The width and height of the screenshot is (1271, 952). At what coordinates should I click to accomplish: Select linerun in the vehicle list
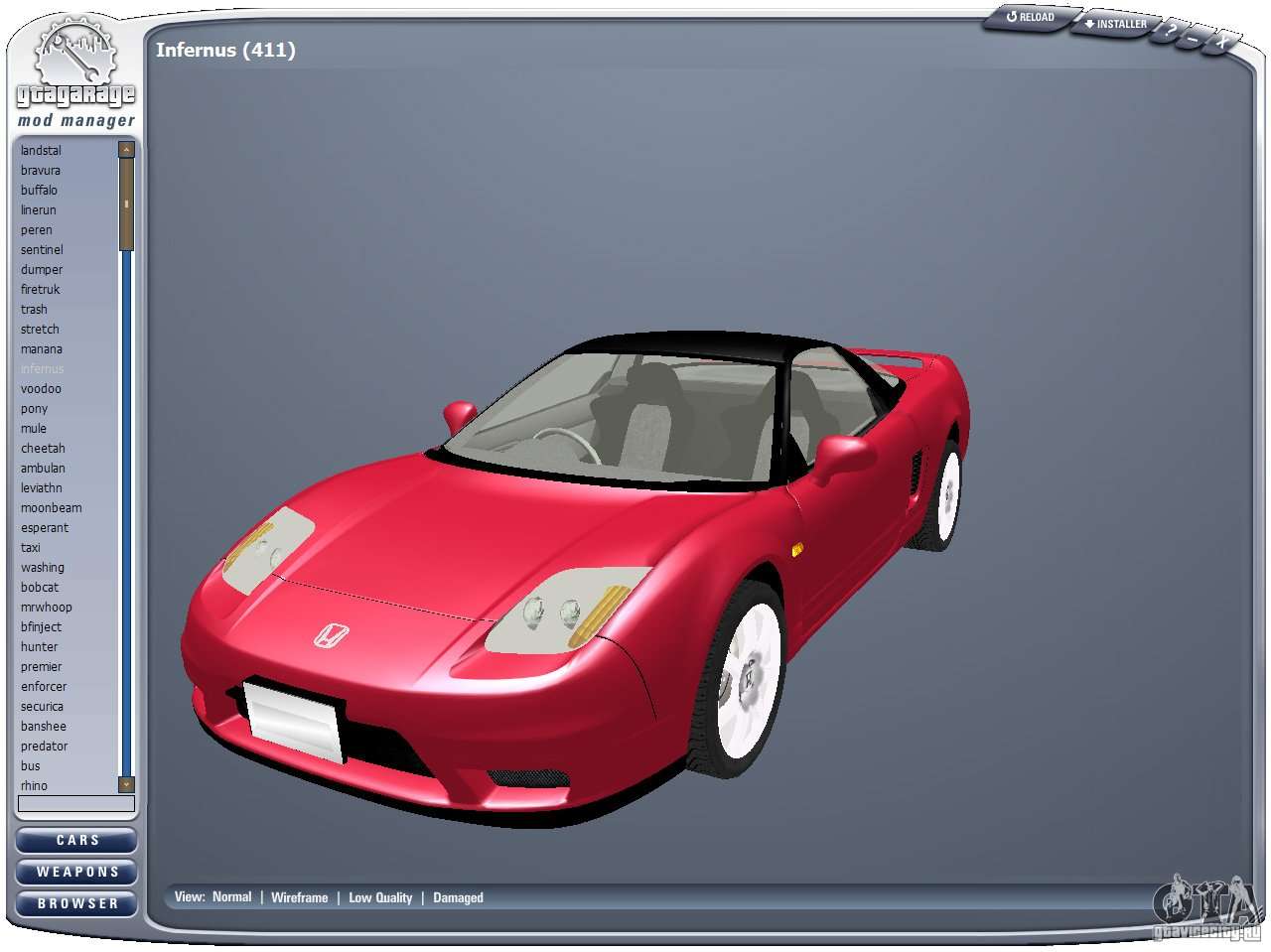coord(39,210)
